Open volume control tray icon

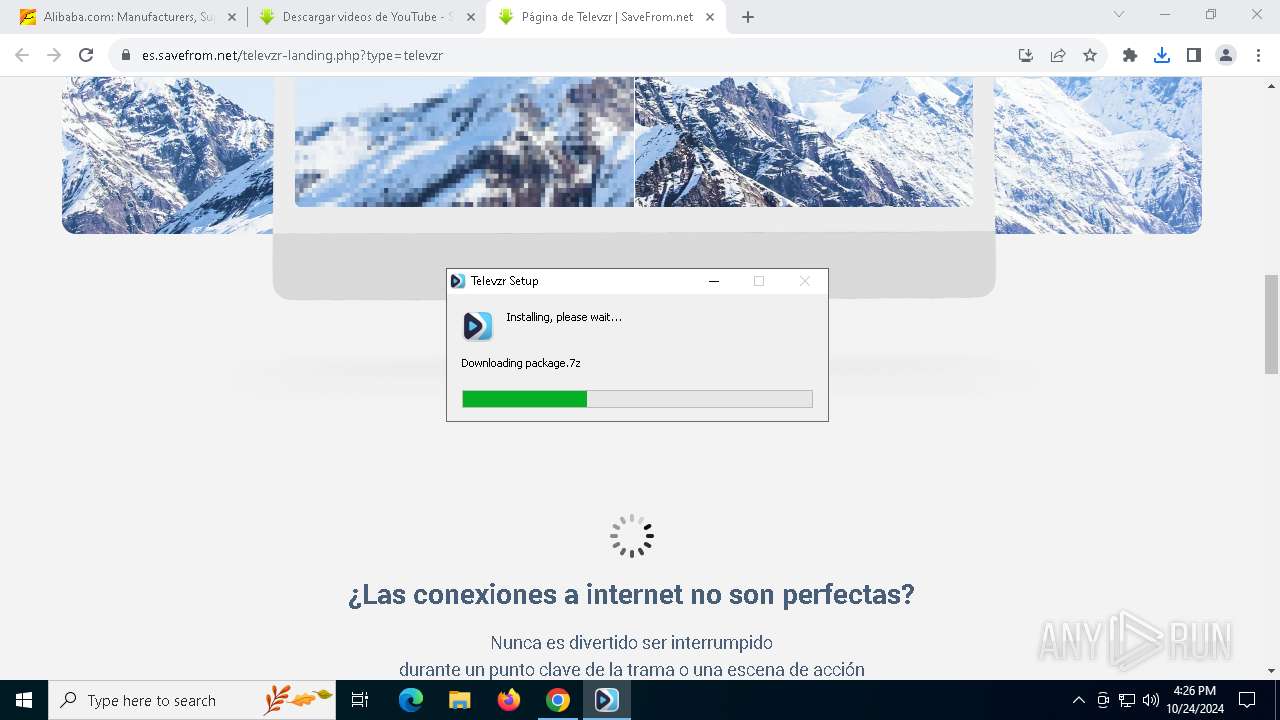1151,700
